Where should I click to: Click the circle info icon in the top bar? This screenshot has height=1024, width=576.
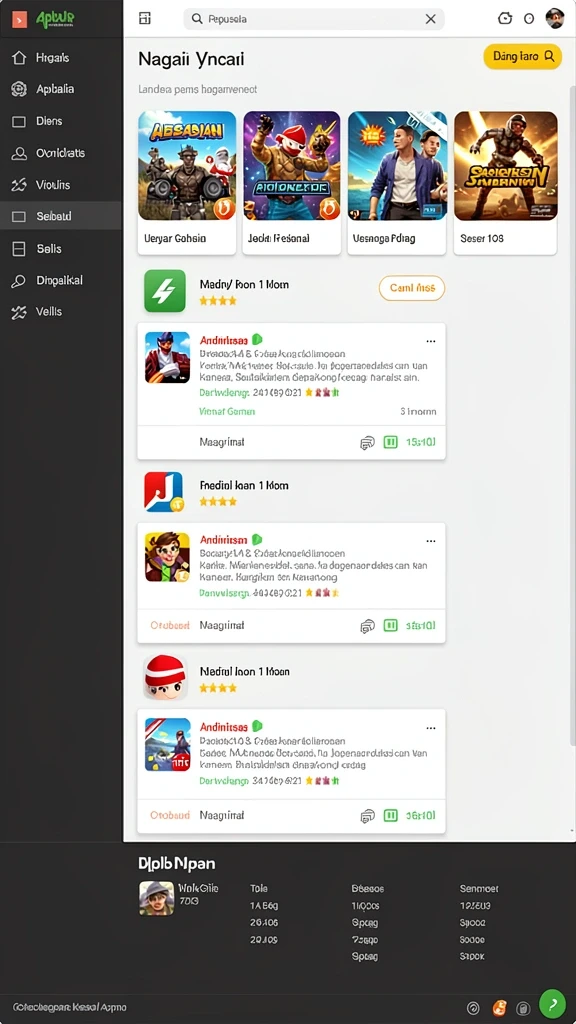(529, 19)
